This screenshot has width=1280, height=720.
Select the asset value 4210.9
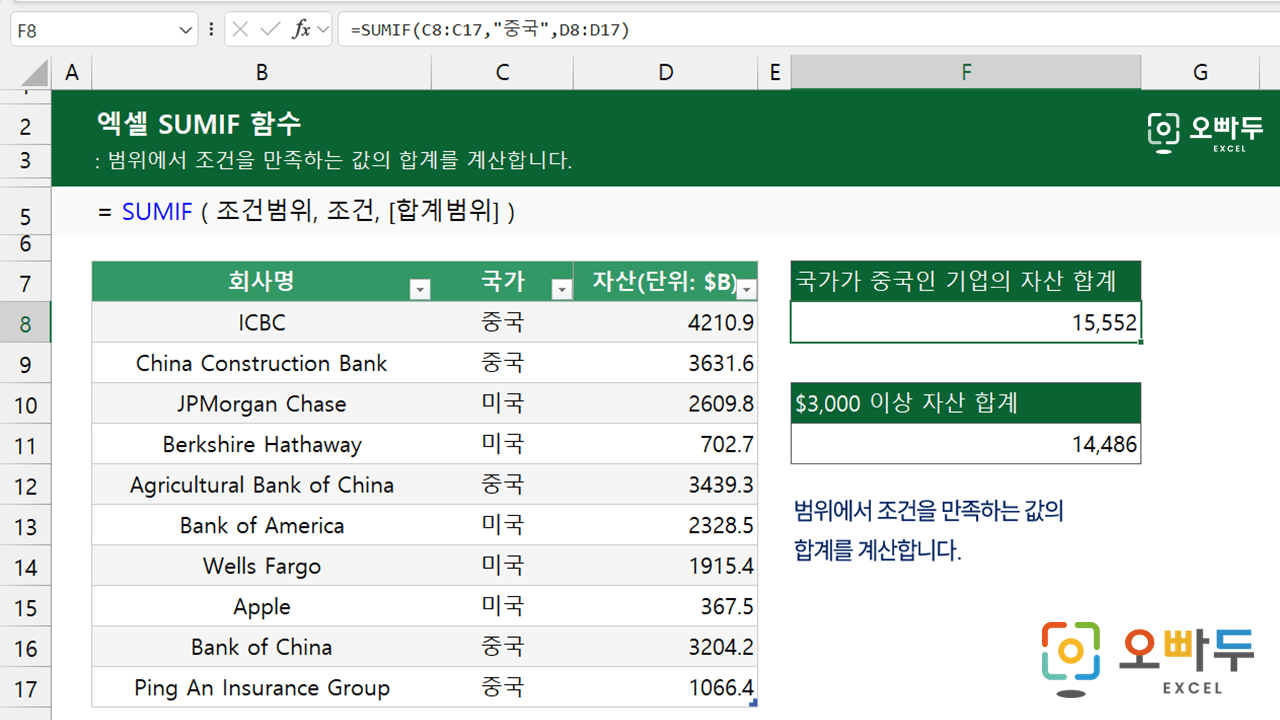tap(666, 322)
